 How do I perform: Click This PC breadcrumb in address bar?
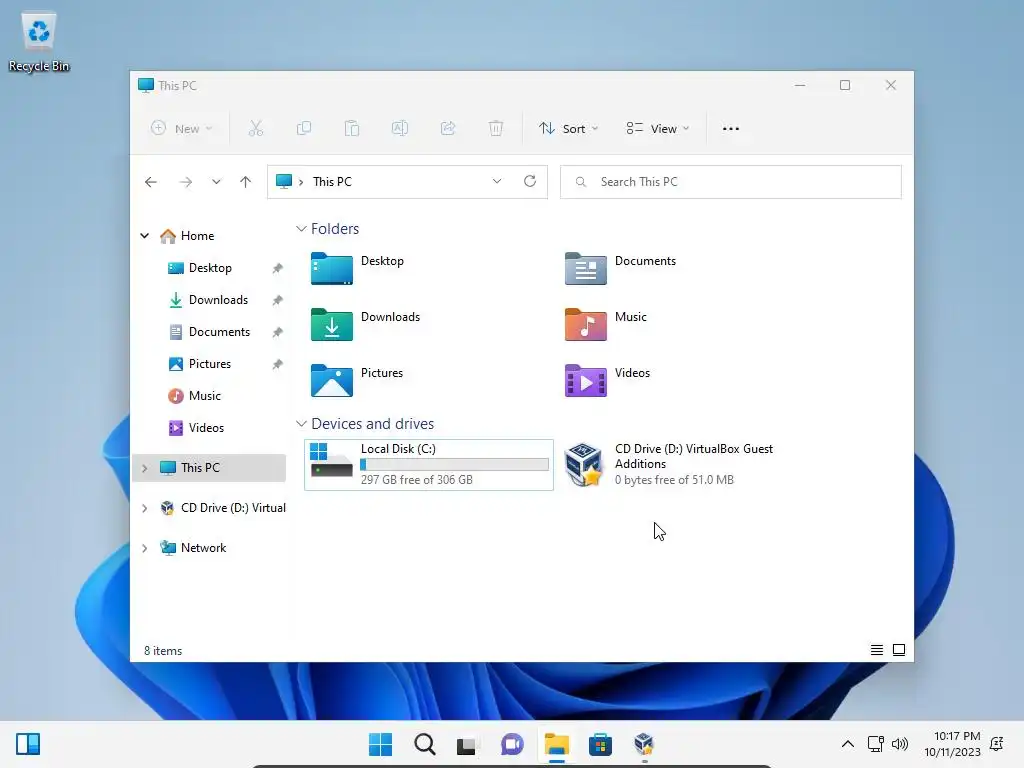332,182
